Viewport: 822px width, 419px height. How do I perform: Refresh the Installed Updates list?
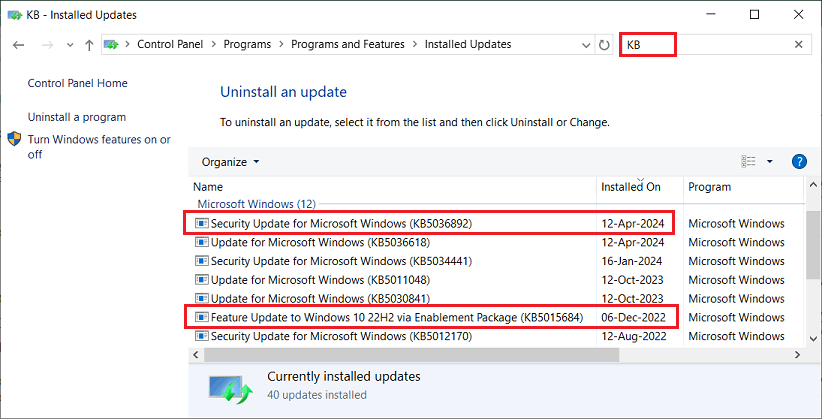coord(604,45)
